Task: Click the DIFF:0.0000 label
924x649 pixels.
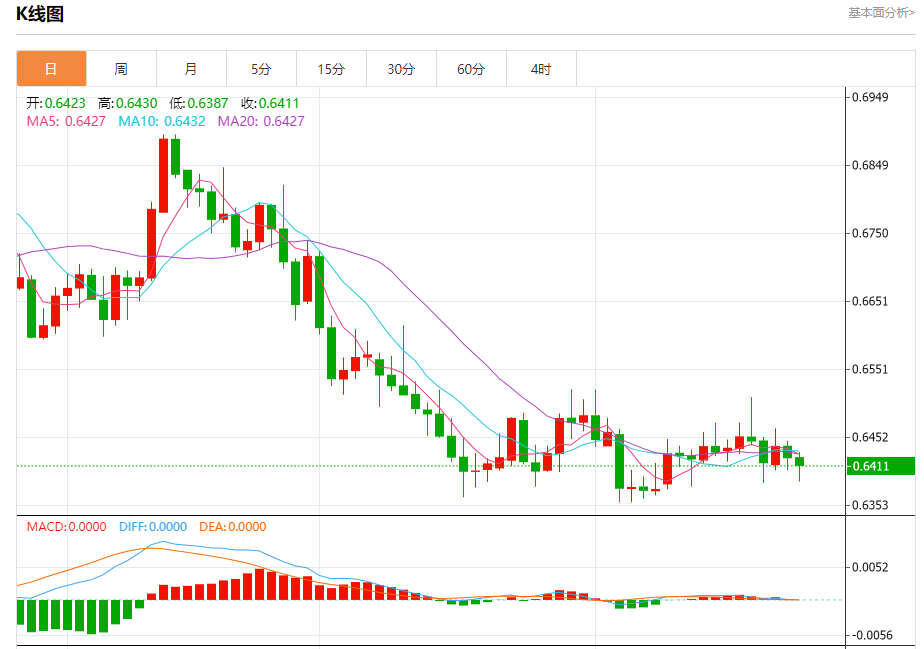Action: click(x=153, y=527)
